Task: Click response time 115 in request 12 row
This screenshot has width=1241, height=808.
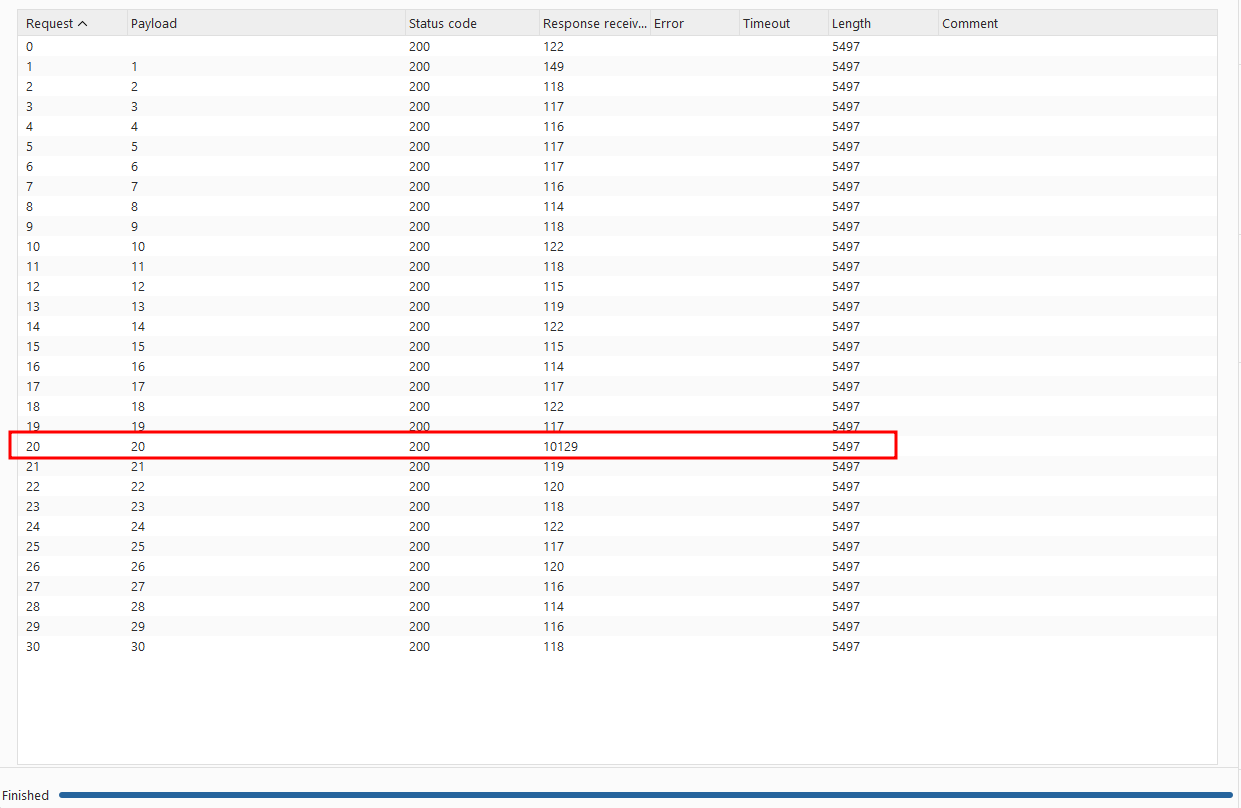Action: (x=553, y=286)
